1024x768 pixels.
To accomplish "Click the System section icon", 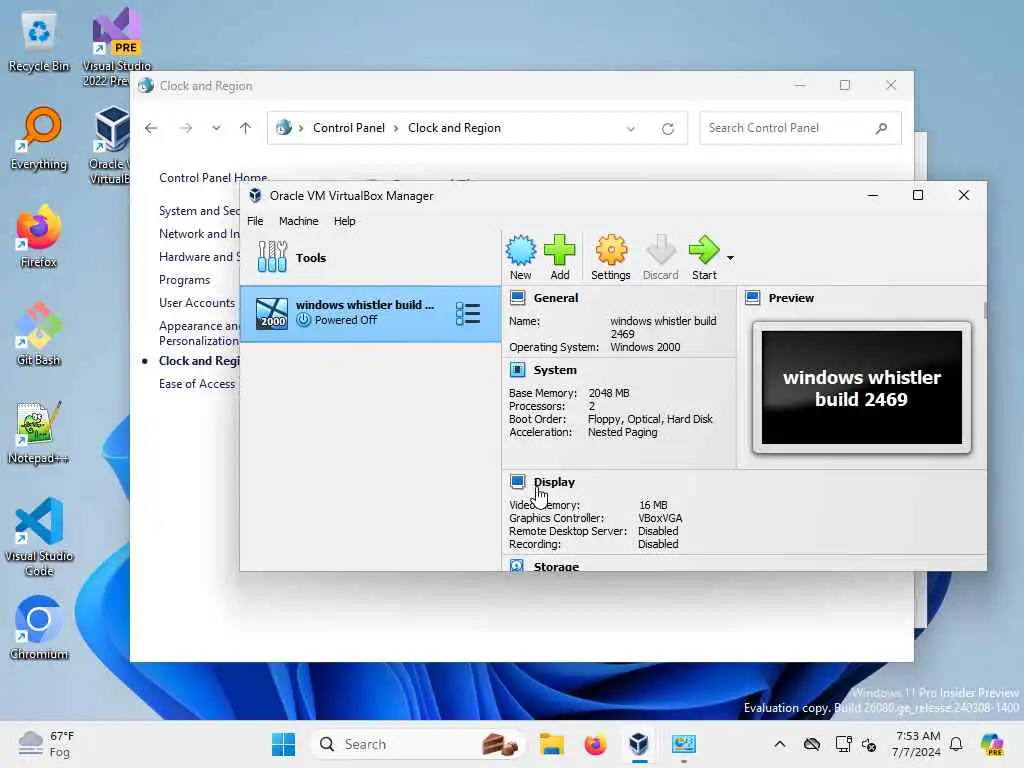I will point(517,370).
